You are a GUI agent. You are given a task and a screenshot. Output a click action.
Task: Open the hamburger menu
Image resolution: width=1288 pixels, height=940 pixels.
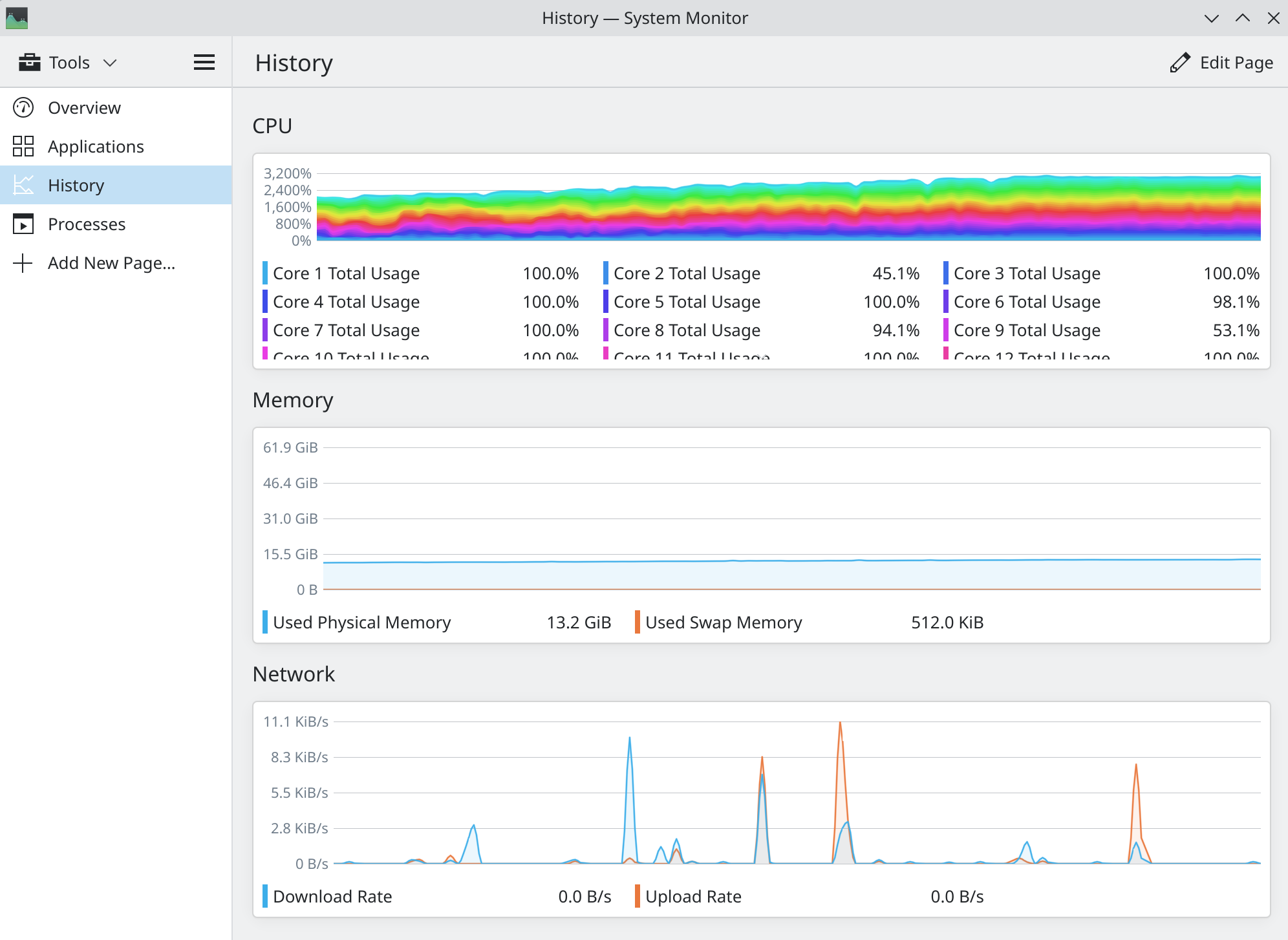(204, 62)
